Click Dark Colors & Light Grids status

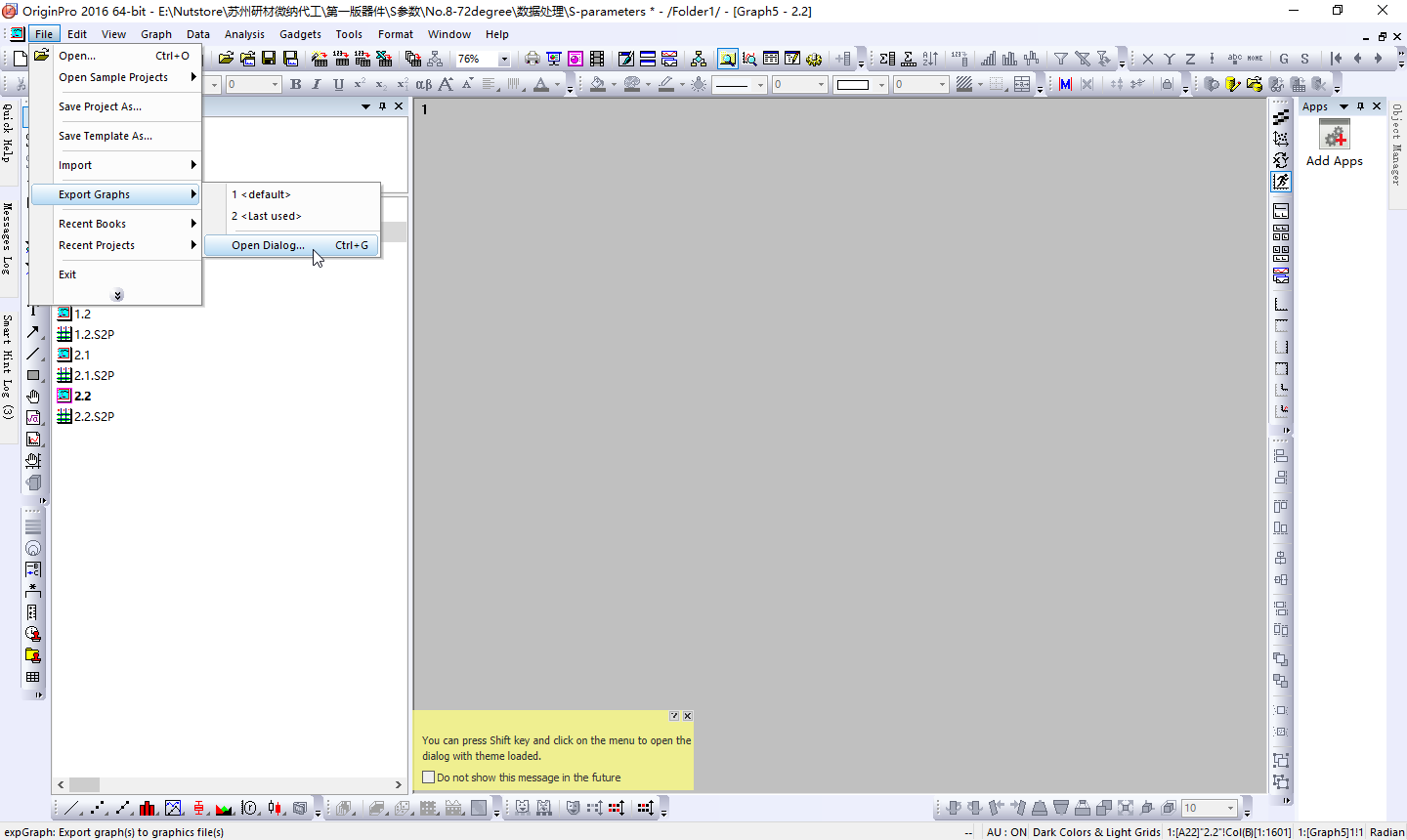1096,832
